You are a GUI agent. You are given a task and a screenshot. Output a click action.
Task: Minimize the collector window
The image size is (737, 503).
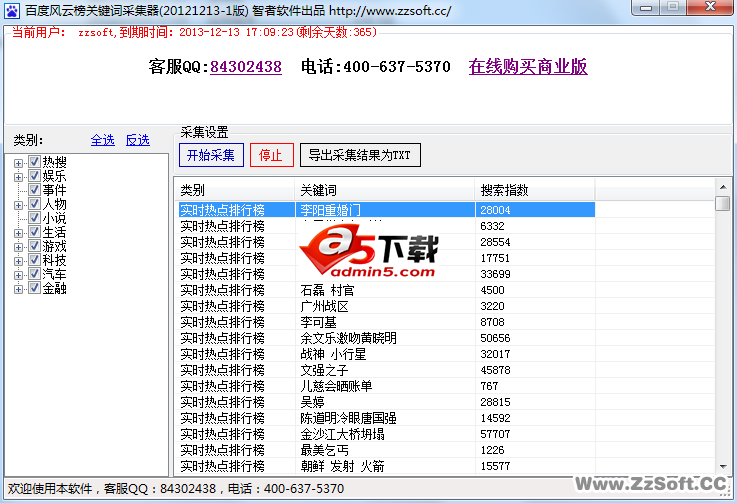[x=646, y=7]
